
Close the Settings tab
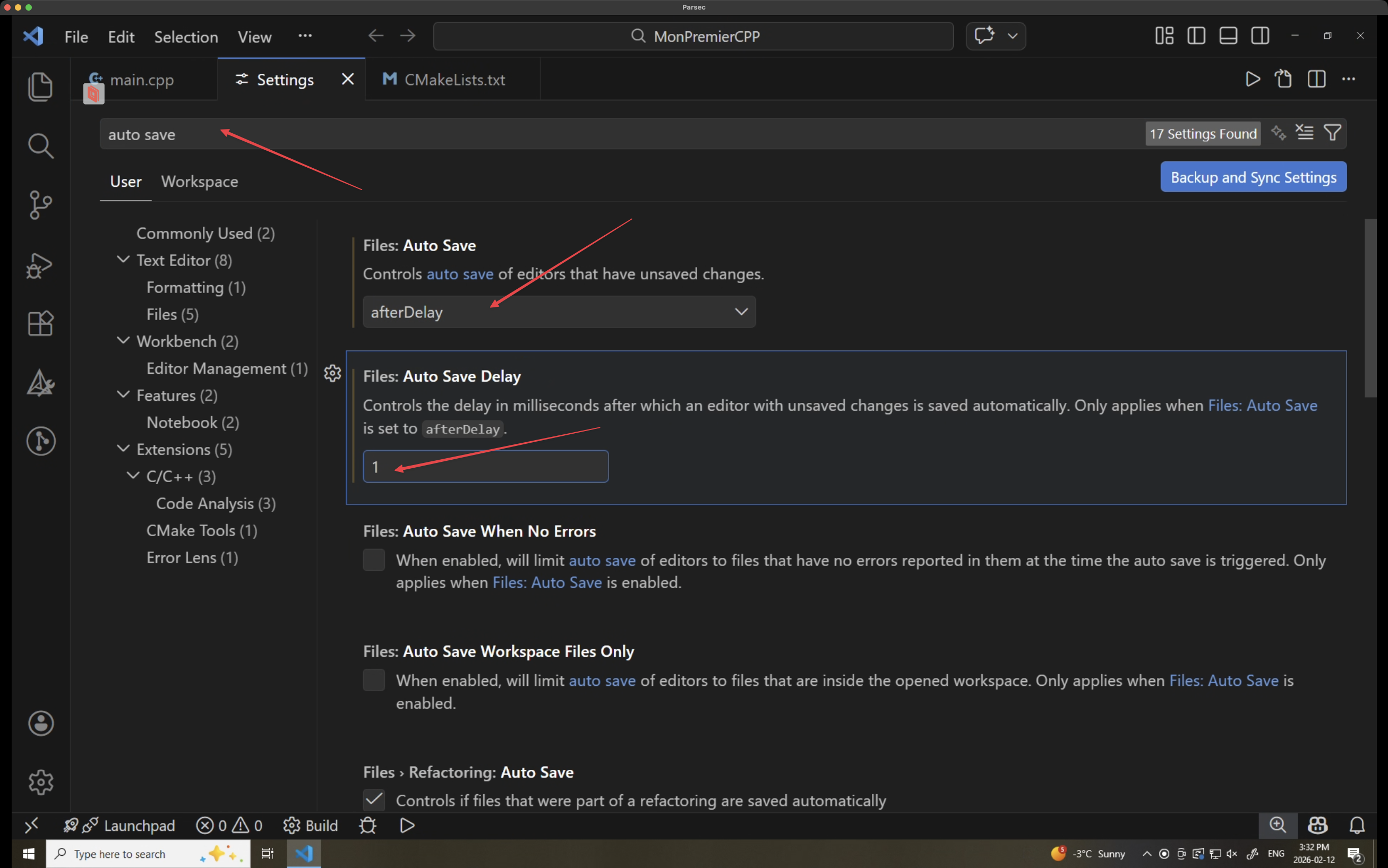coord(348,79)
